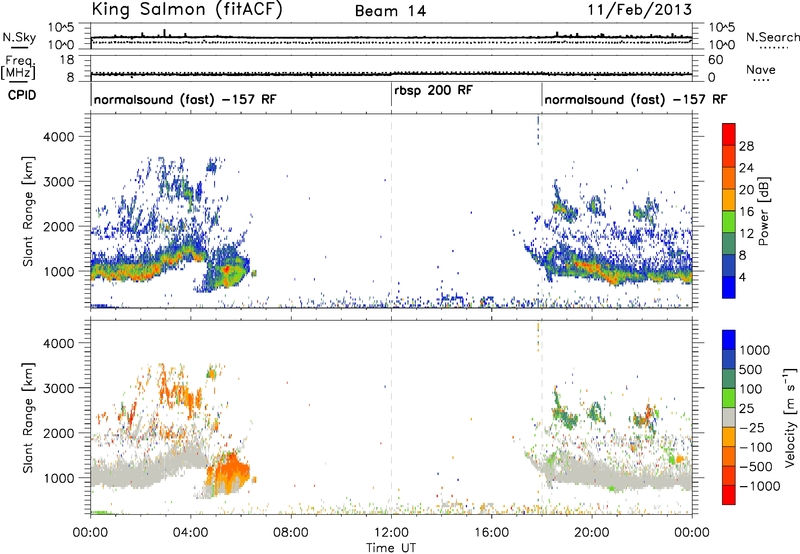Select the power panel "Slant Range [km]" label
Image resolution: width=800 pixels, height=554 pixels.
click(x=28, y=211)
